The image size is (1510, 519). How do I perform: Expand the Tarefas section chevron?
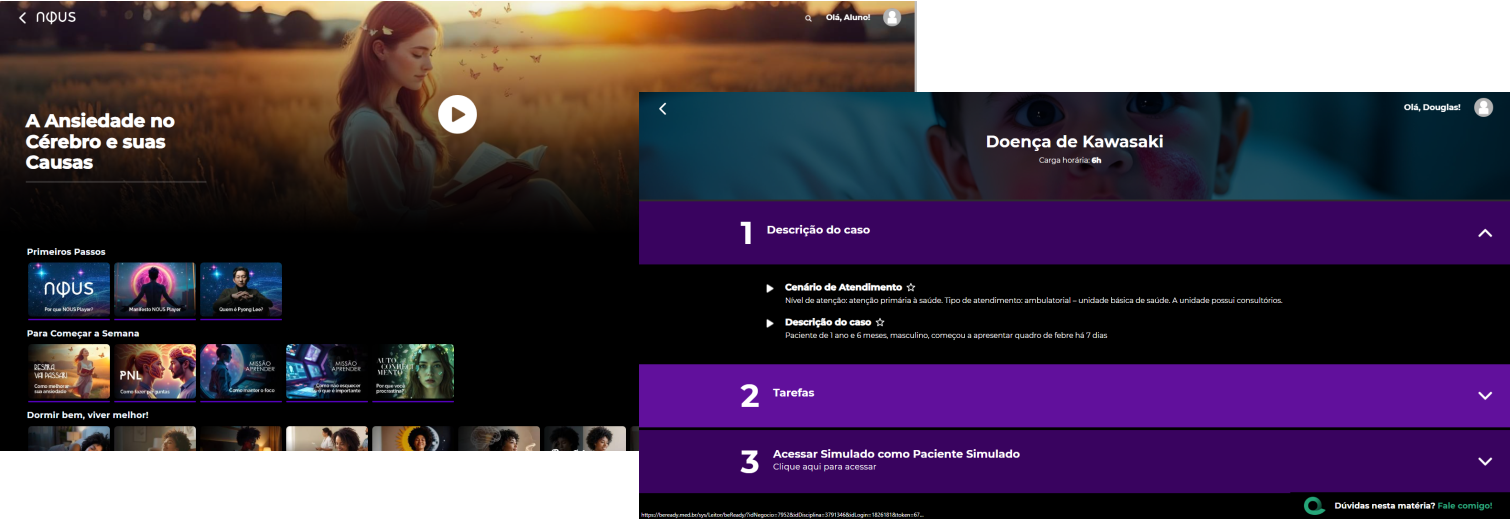(1485, 396)
